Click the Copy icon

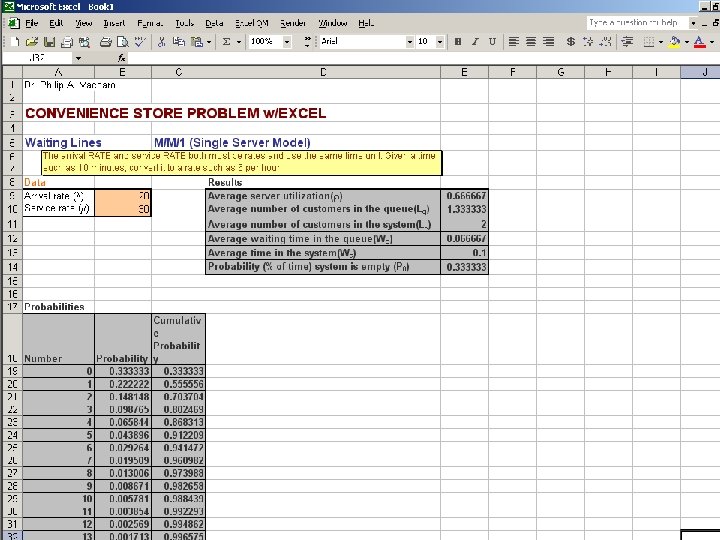pos(179,42)
